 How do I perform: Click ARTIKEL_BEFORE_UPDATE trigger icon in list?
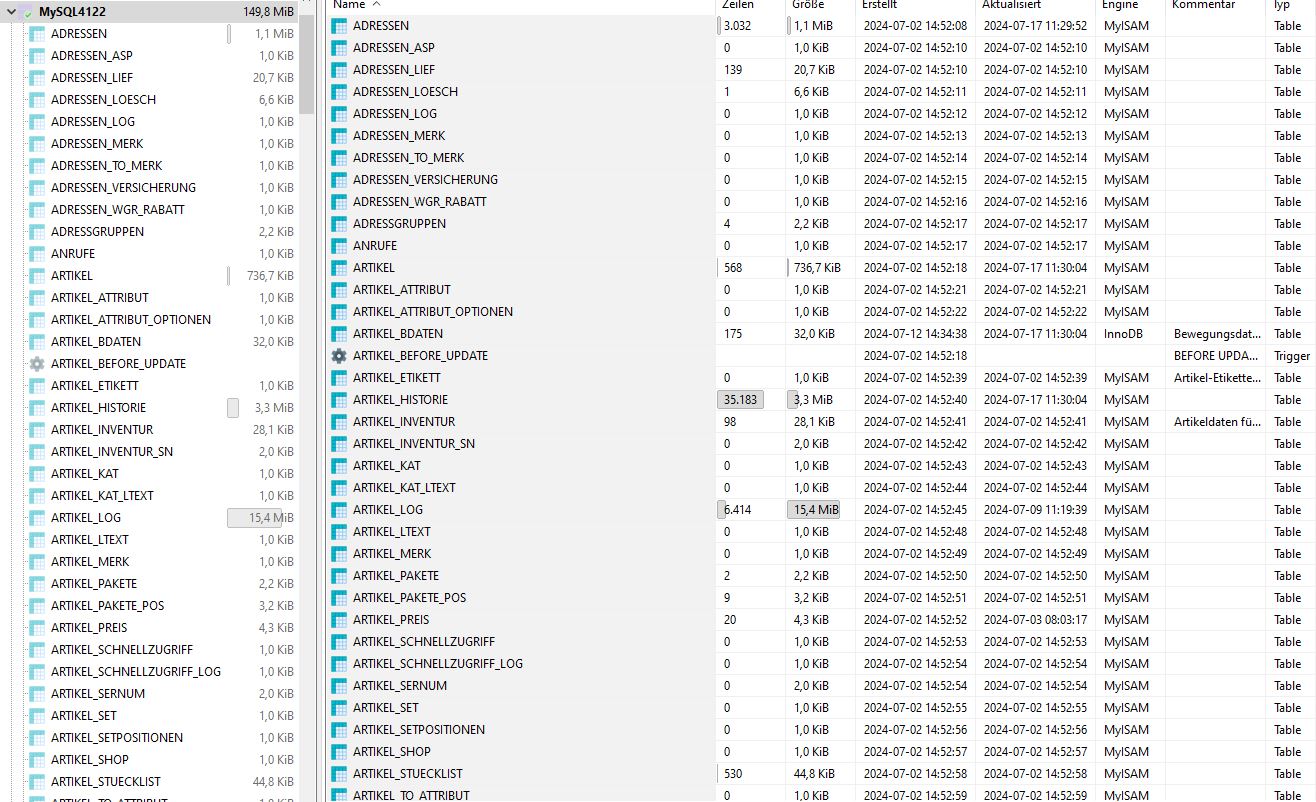pyautogui.click(x=339, y=356)
